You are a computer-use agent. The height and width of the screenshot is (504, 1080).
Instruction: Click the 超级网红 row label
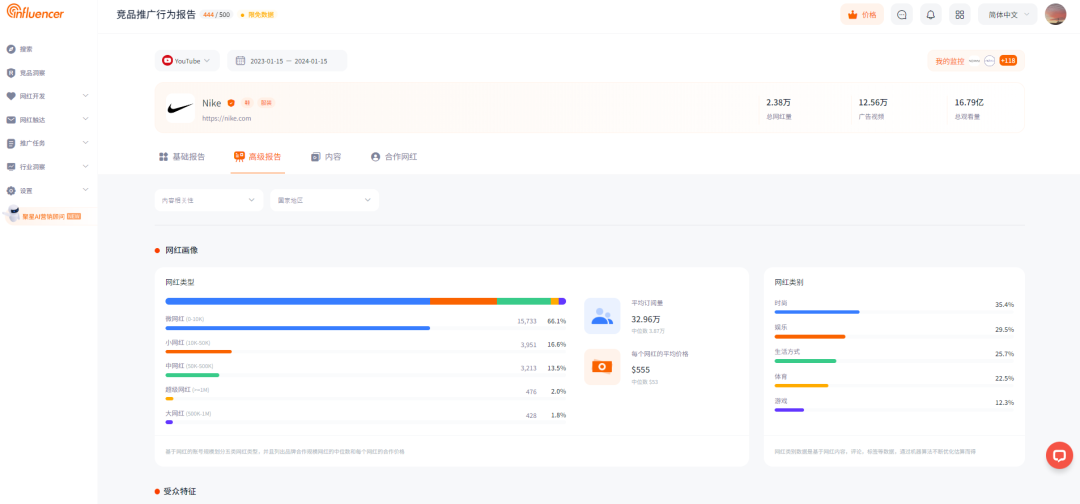click(187, 390)
